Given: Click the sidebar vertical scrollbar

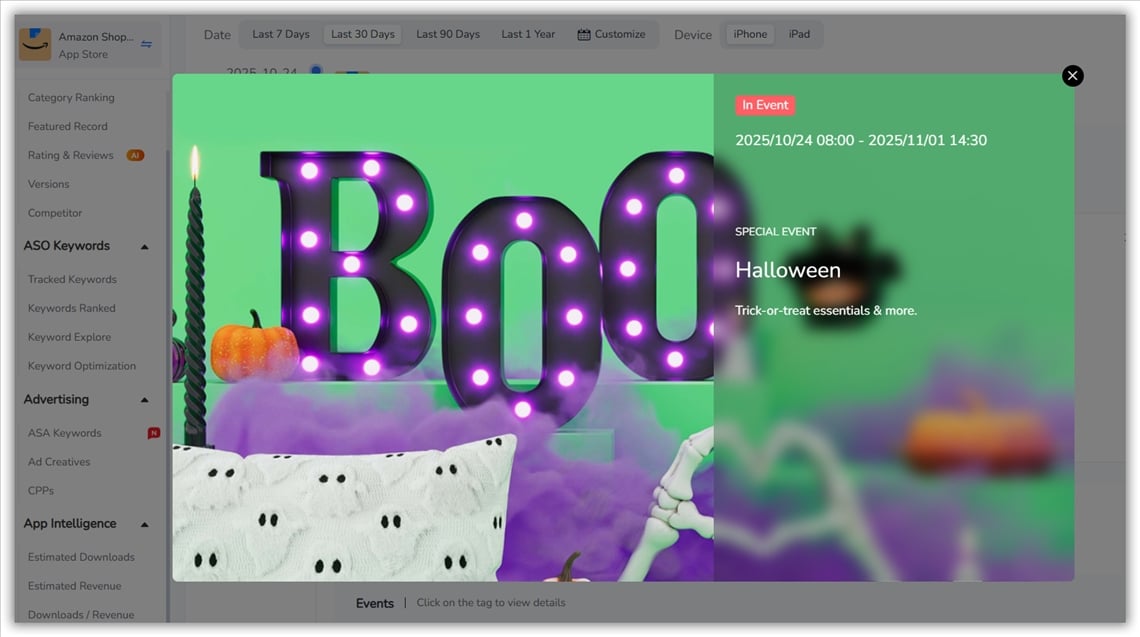Looking at the screenshot, I should click(167, 300).
